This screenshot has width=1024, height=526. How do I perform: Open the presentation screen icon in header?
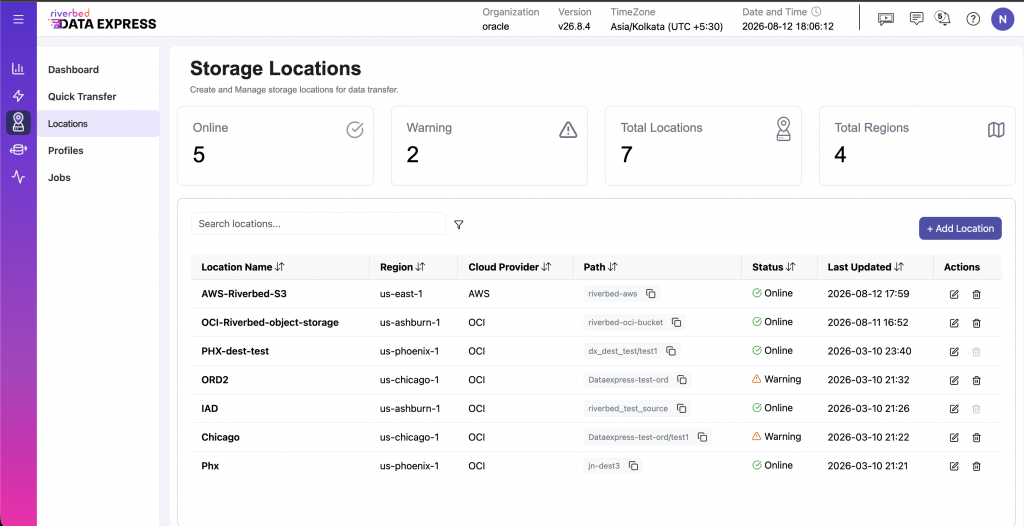point(886,19)
